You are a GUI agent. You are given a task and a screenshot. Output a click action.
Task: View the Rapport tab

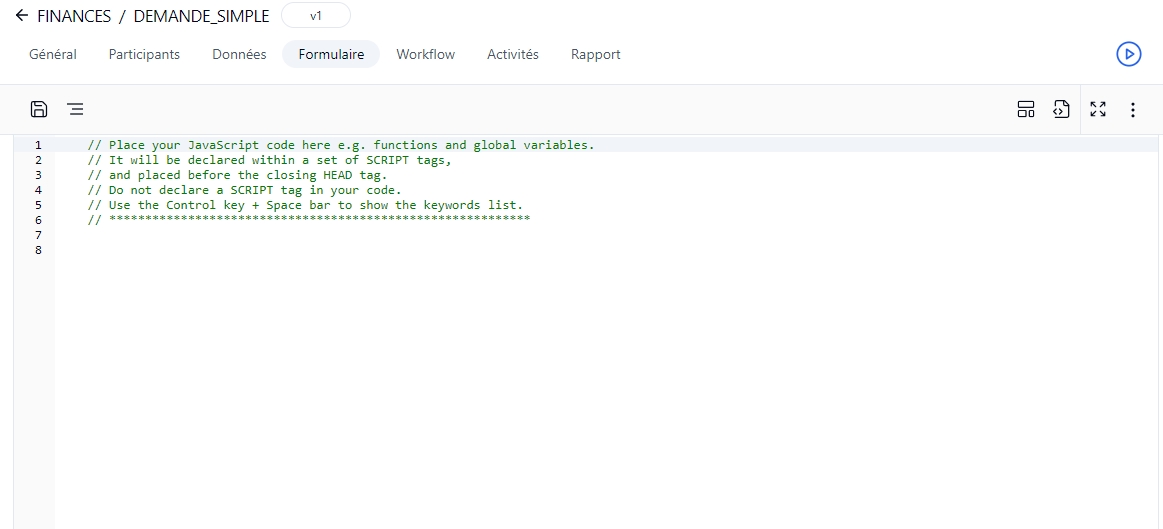(x=595, y=54)
